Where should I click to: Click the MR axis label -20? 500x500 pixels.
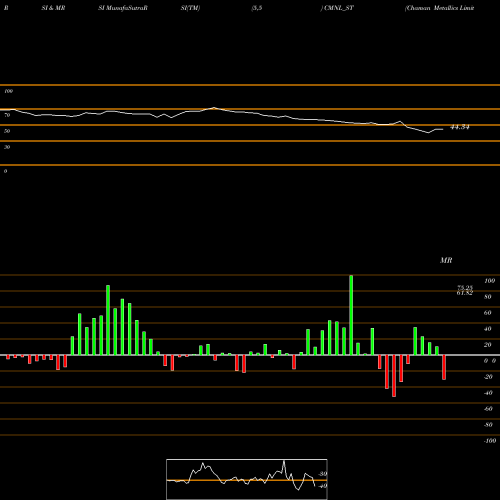tap(488, 377)
